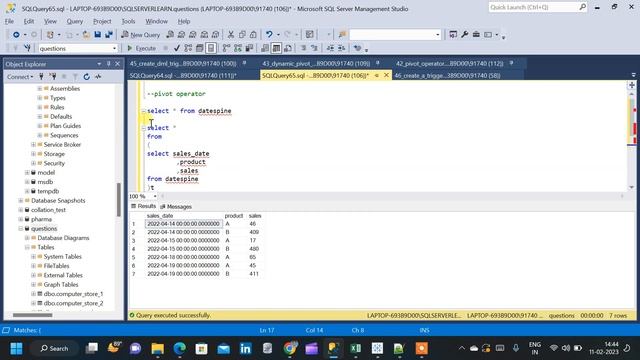
Task: Click the Paste icon in the toolbar
Action: click(253, 35)
